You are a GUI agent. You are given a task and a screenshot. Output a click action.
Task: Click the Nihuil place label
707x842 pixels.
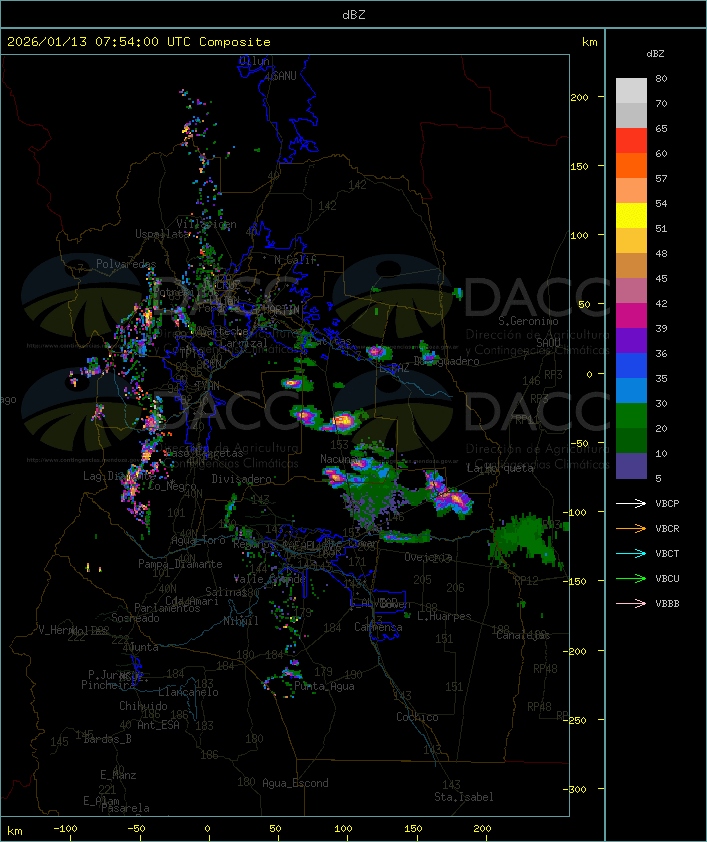(x=241, y=621)
